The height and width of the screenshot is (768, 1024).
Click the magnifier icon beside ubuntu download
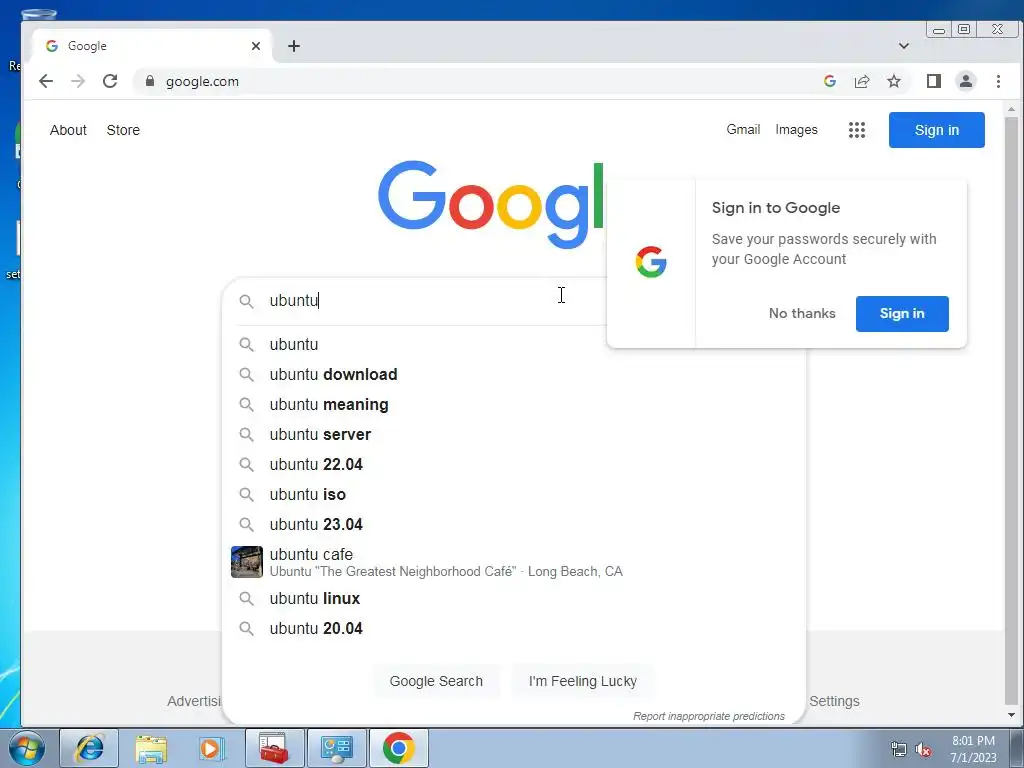point(246,374)
